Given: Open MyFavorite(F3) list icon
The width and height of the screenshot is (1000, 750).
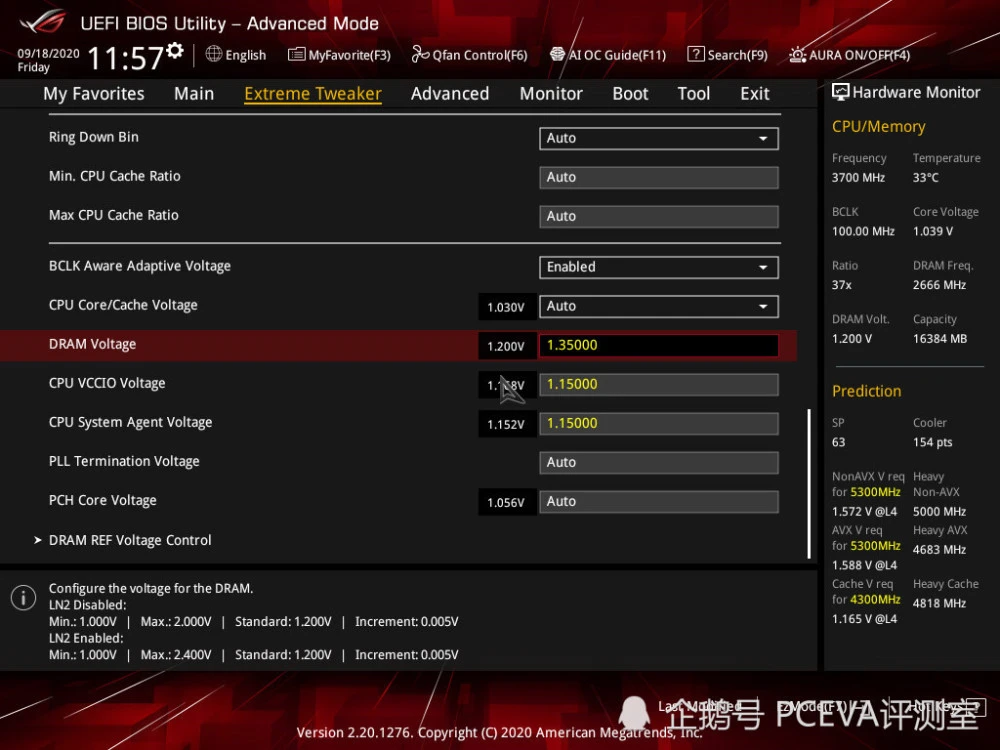Looking at the screenshot, I should tap(296, 55).
